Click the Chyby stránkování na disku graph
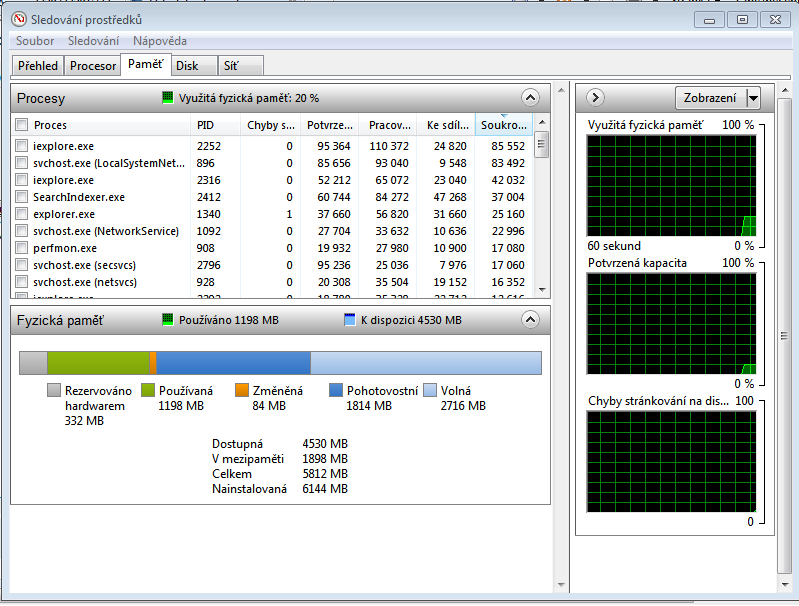Screen dimensions: 799x606 (x=671, y=462)
